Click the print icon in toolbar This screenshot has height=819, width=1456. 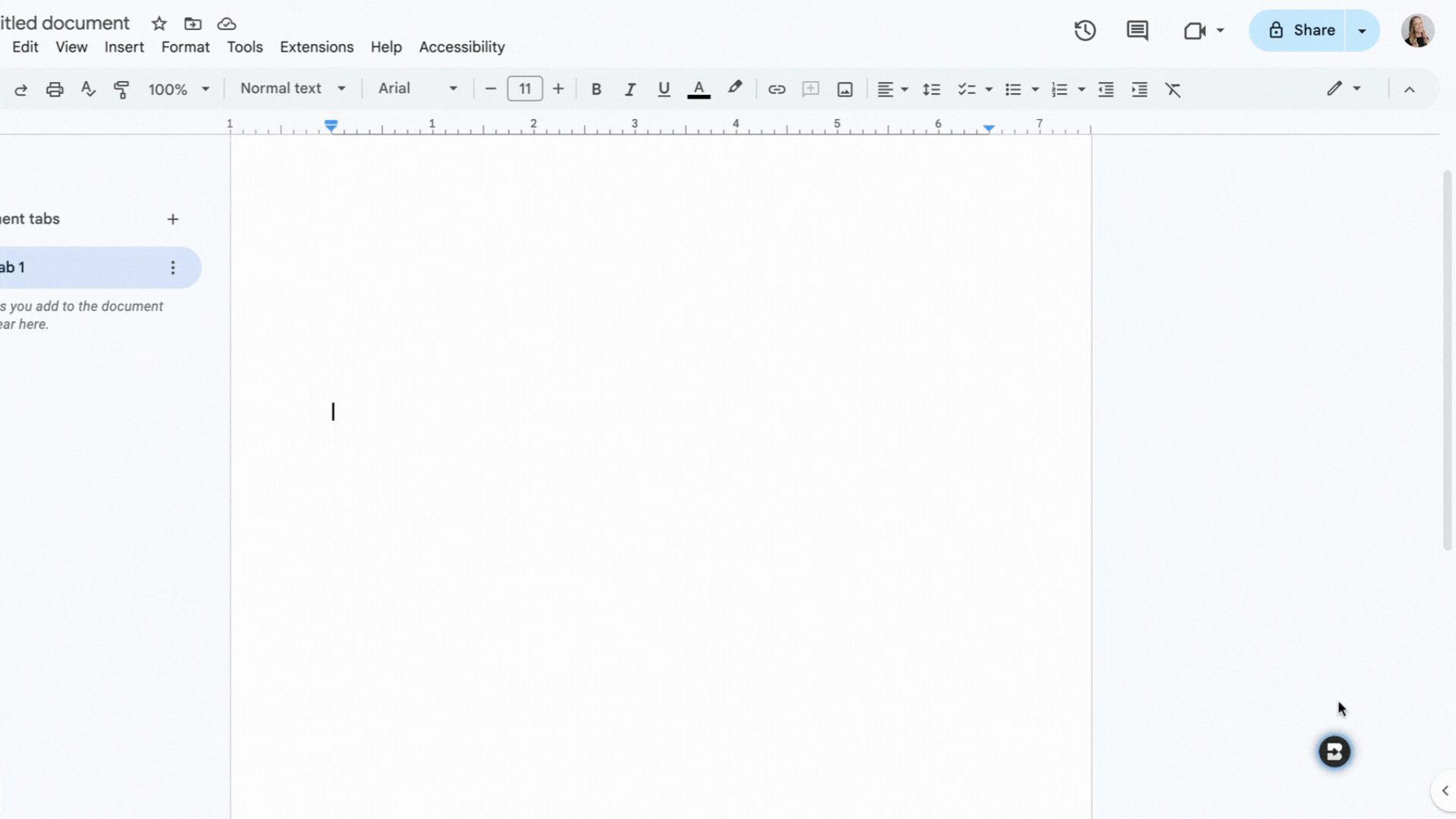click(x=55, y=89)
